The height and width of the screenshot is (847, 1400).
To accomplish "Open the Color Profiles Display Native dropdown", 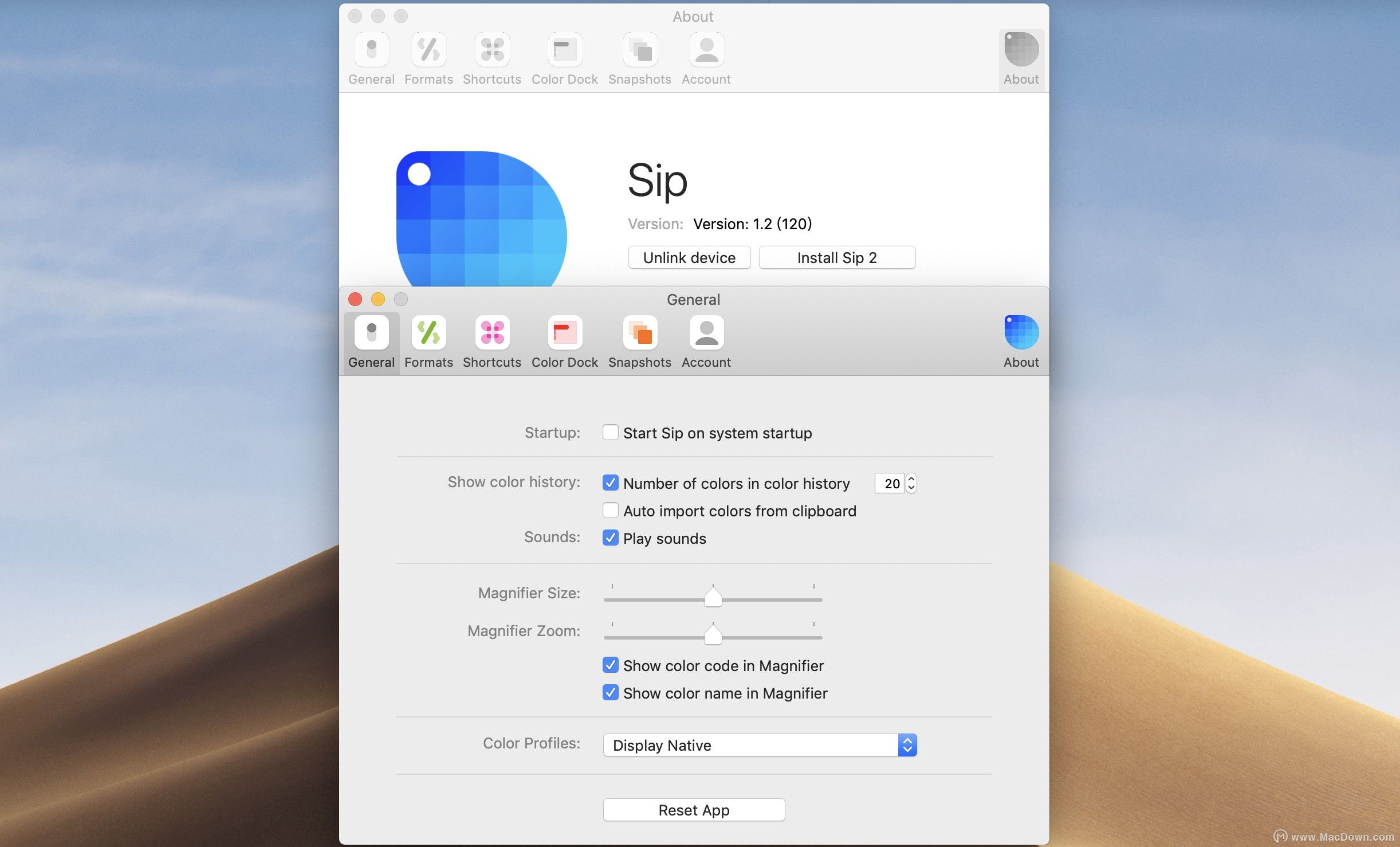I will (x=760, y=745).
